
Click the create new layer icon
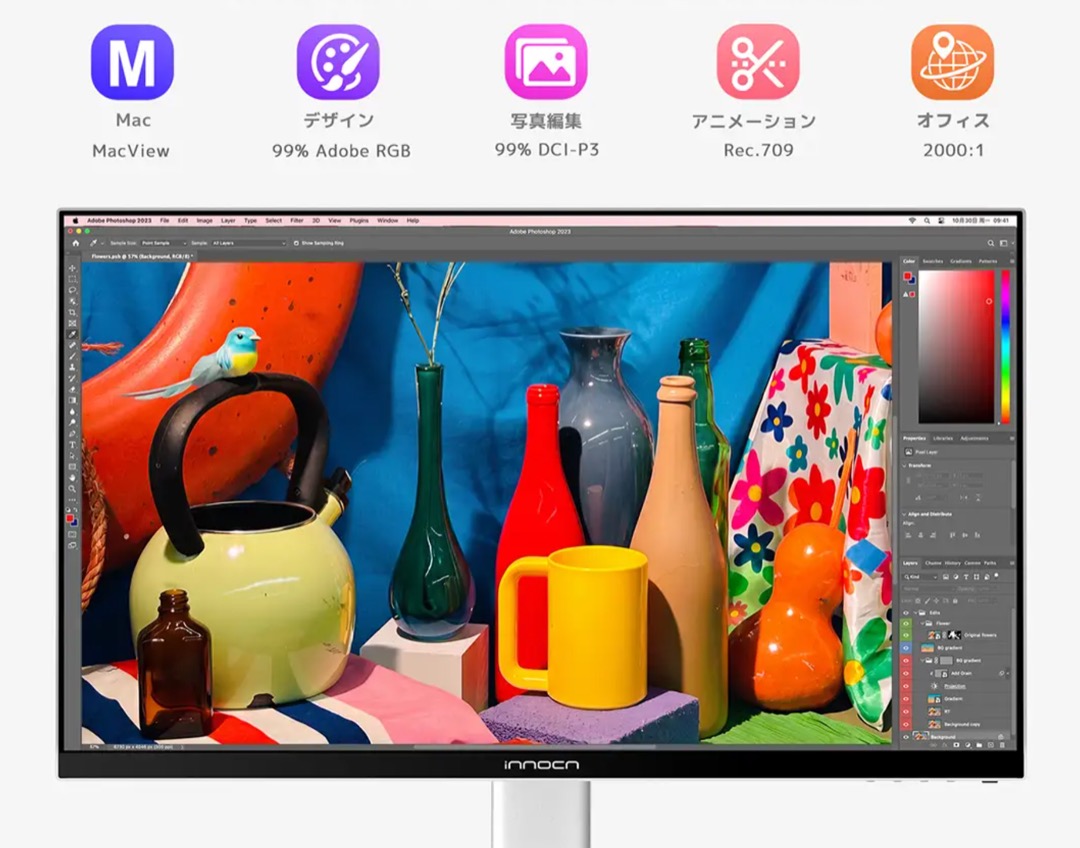(x=990, y=745)
